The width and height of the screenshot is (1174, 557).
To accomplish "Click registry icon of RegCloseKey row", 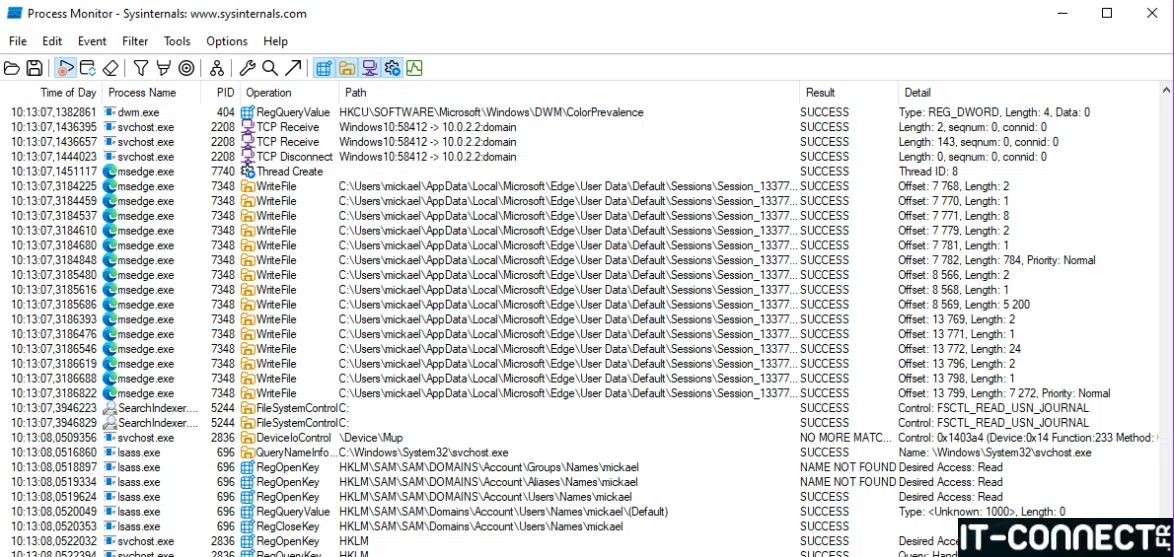I will click(248, 526).
